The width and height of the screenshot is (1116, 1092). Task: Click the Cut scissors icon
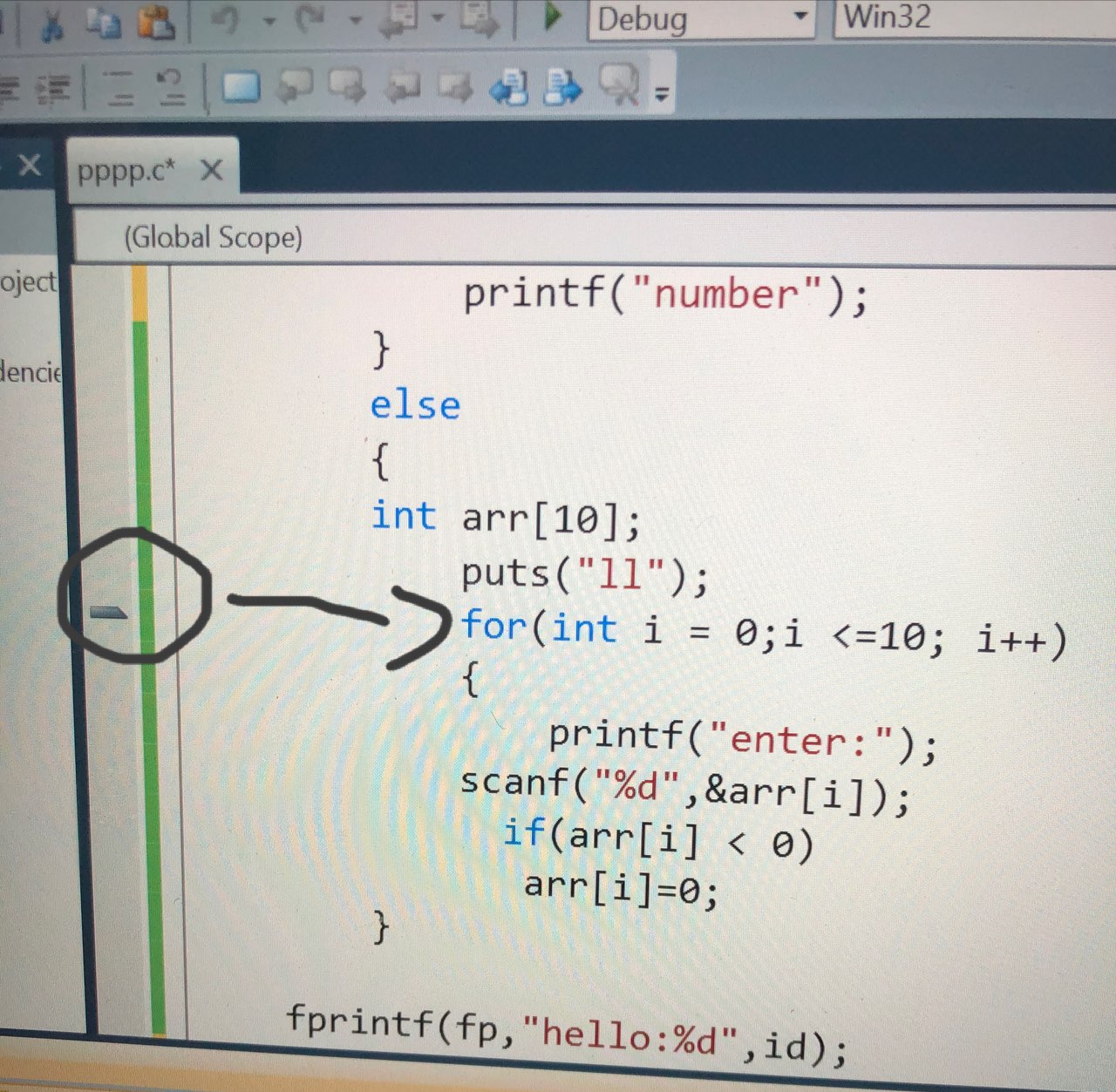[x=51, y=24]
